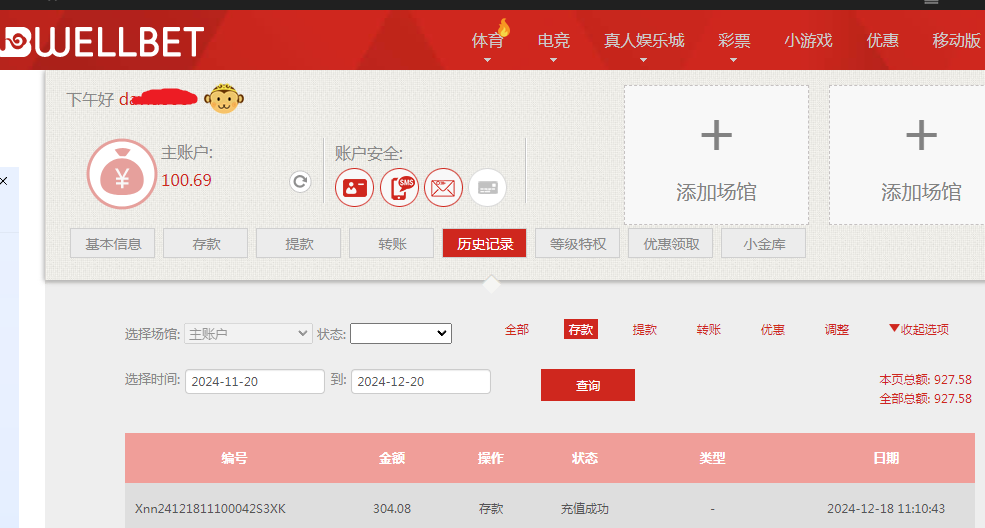Open the 状态 status dropdown
Viewport: 985px width, 528px height.
click(x=401, y=333)
